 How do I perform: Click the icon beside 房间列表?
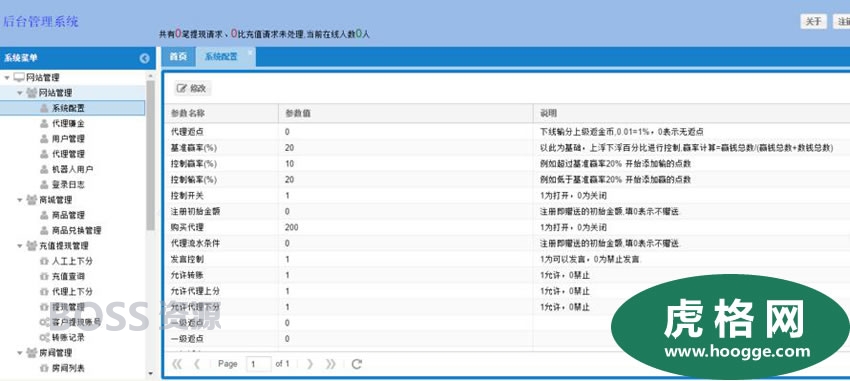click(44, 368)
